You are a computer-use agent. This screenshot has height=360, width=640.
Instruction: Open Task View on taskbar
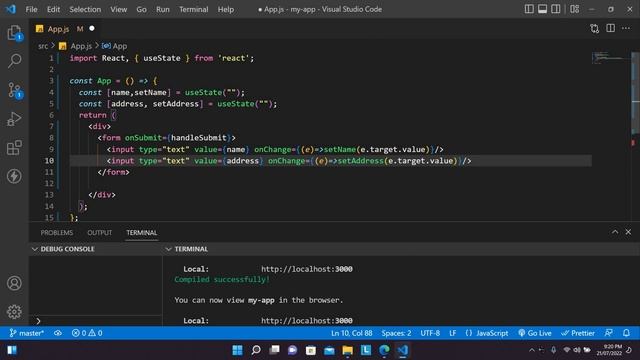[x=274, y=350]
